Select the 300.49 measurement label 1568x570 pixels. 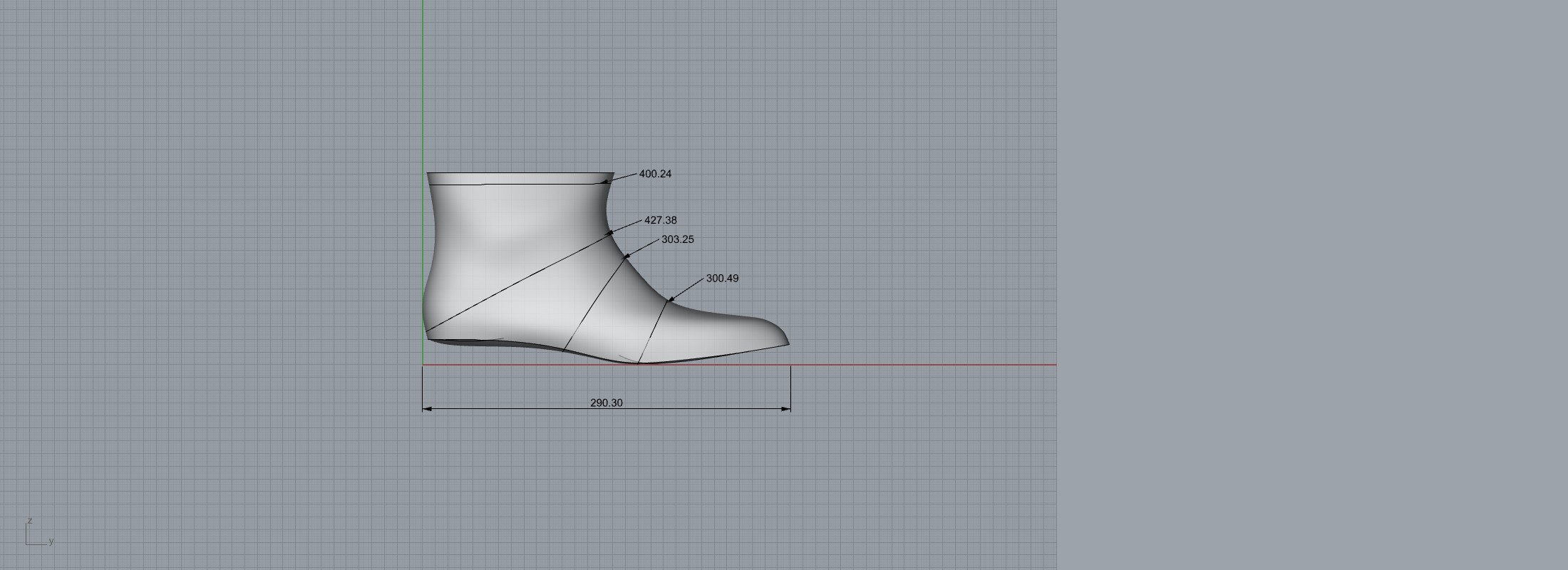722,279
